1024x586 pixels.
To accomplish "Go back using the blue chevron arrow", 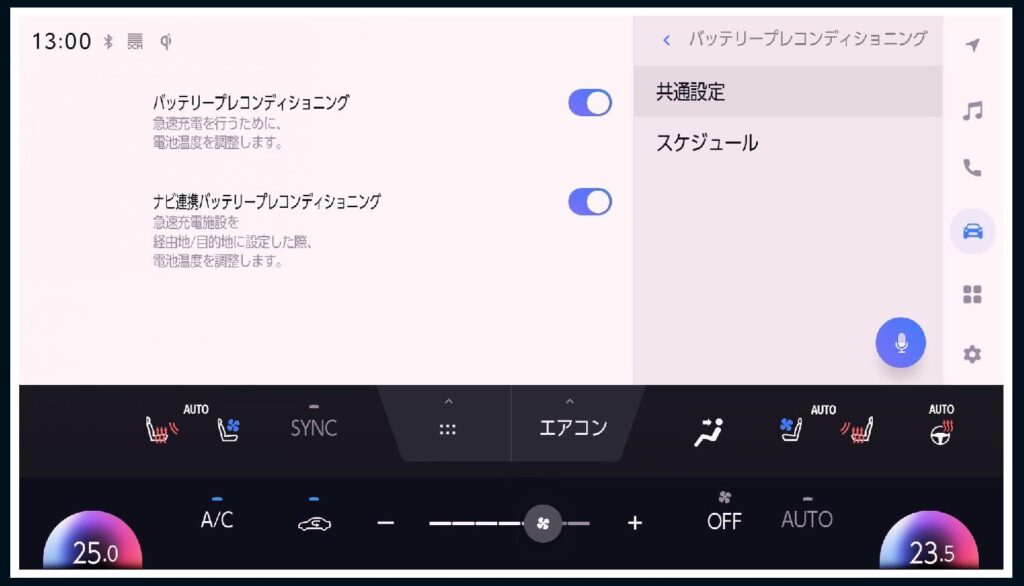I will pyautogui.click(x=666, y=40).
